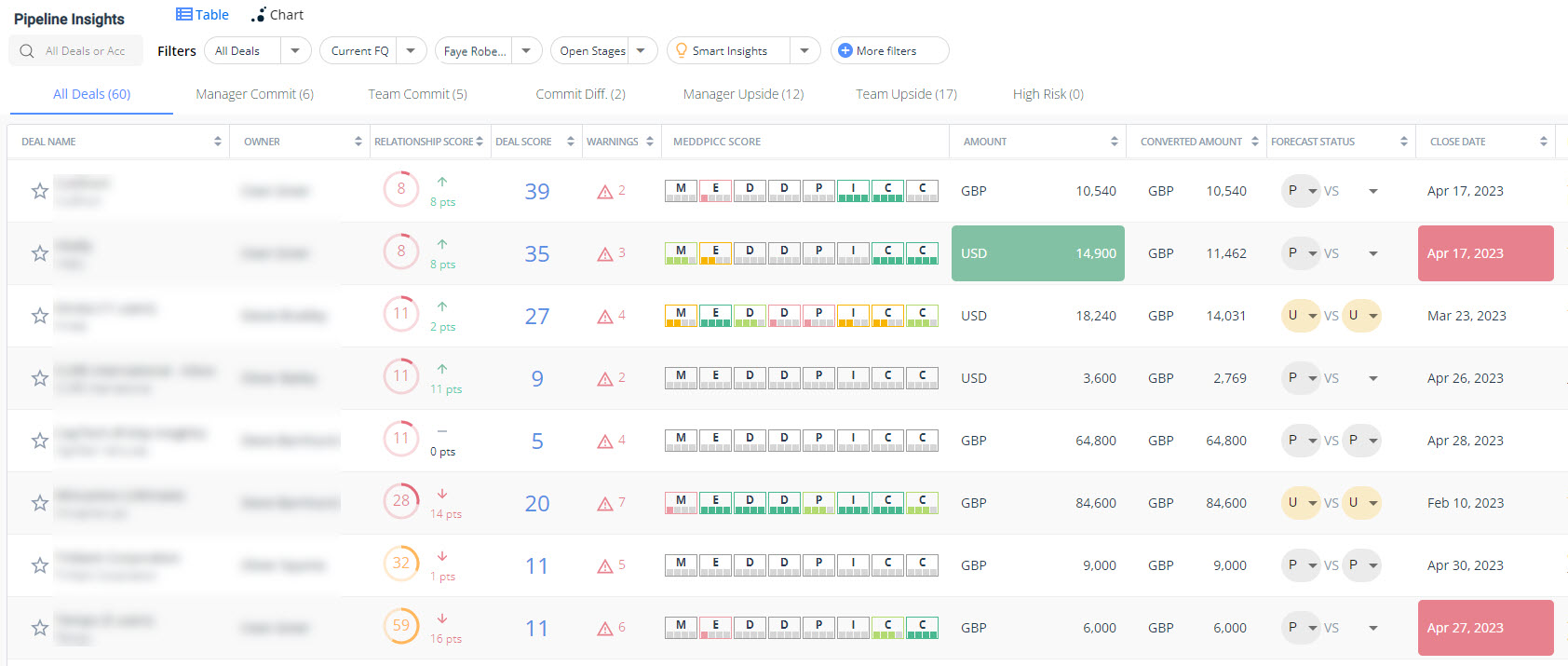Open the All Deals filter dropdown
Image resolution: width=1568 pixels, height=666 pixels.
pyautogui.click(x=295, y=50)
